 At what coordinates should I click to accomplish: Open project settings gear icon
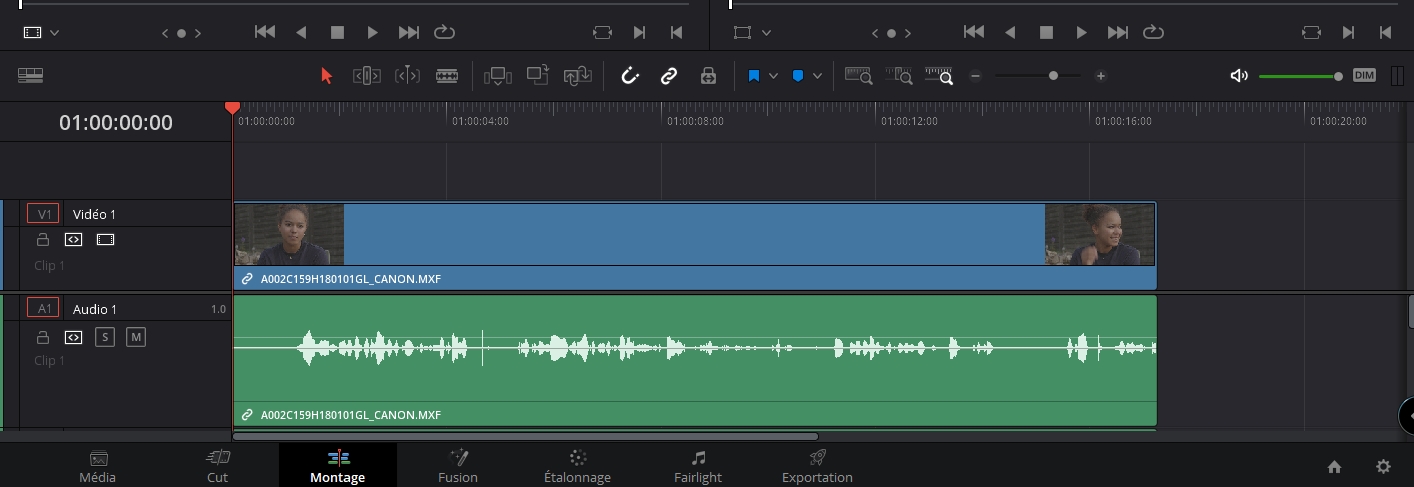1383,466
